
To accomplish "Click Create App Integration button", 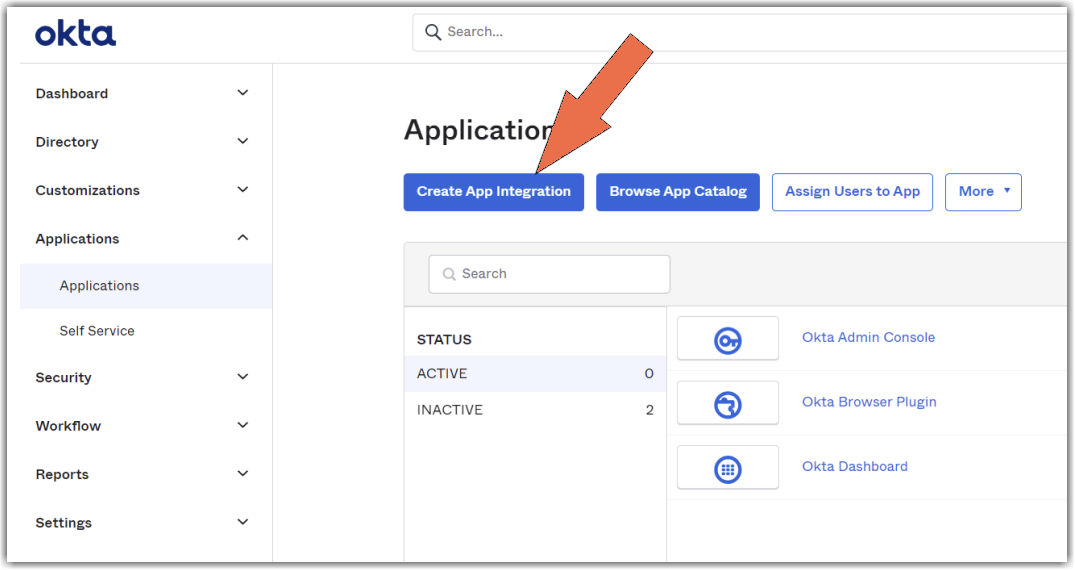I will click(x=494, y=192).
